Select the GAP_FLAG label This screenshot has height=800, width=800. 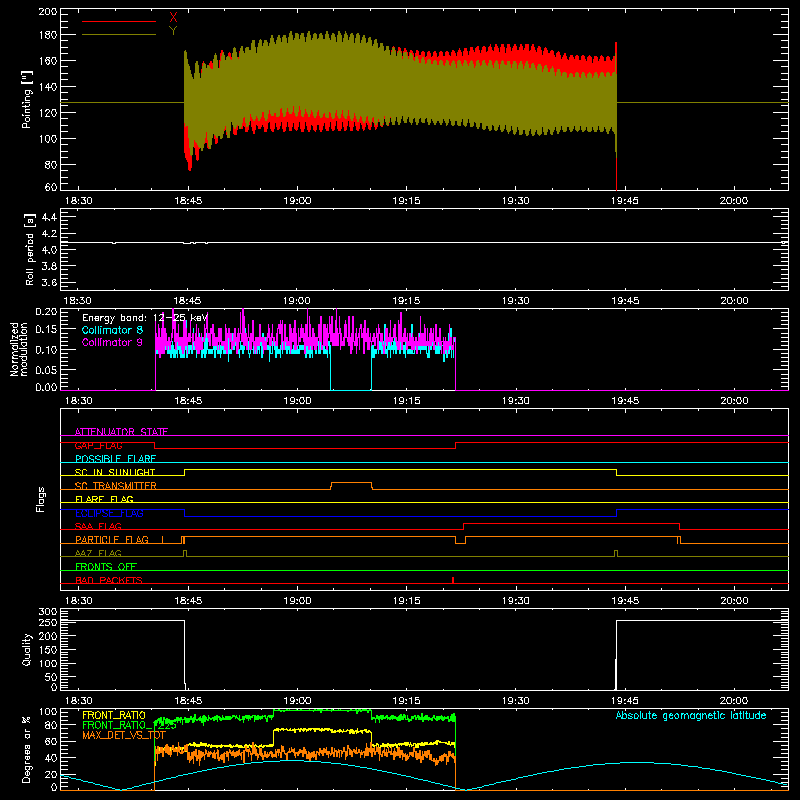(98, 445)
